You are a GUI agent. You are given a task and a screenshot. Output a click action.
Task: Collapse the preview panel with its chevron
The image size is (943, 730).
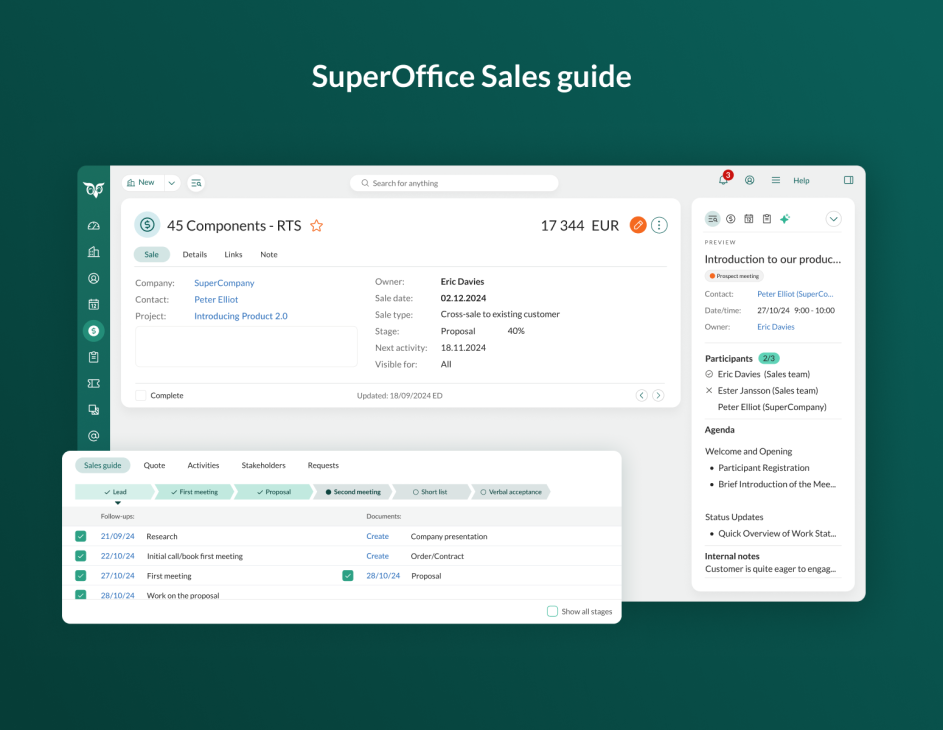pyautogui.click(x=834, y=218)
